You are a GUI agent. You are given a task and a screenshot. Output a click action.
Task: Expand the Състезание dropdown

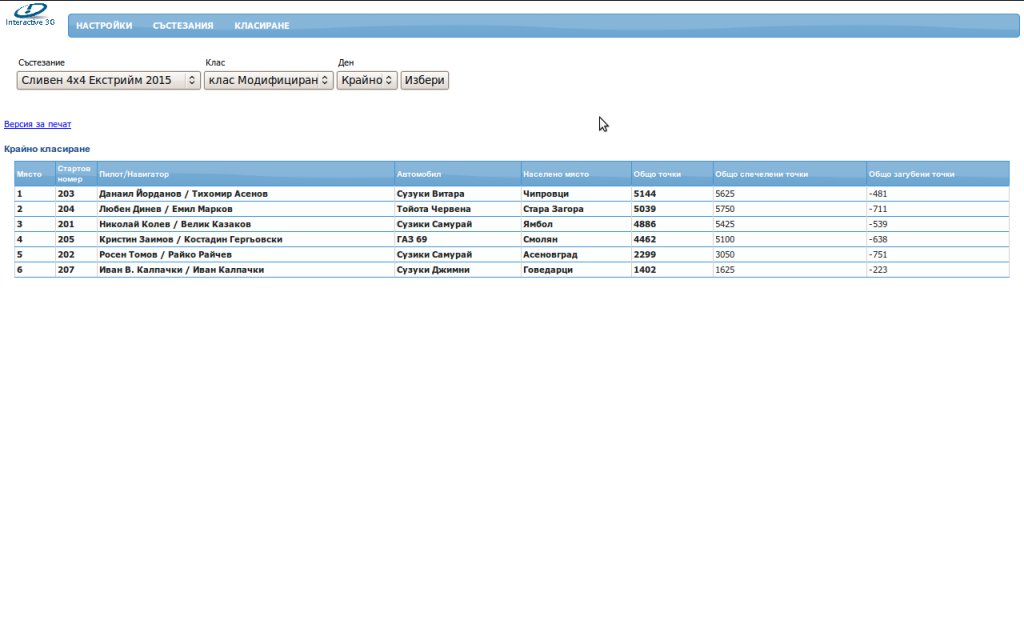(108, 80)
